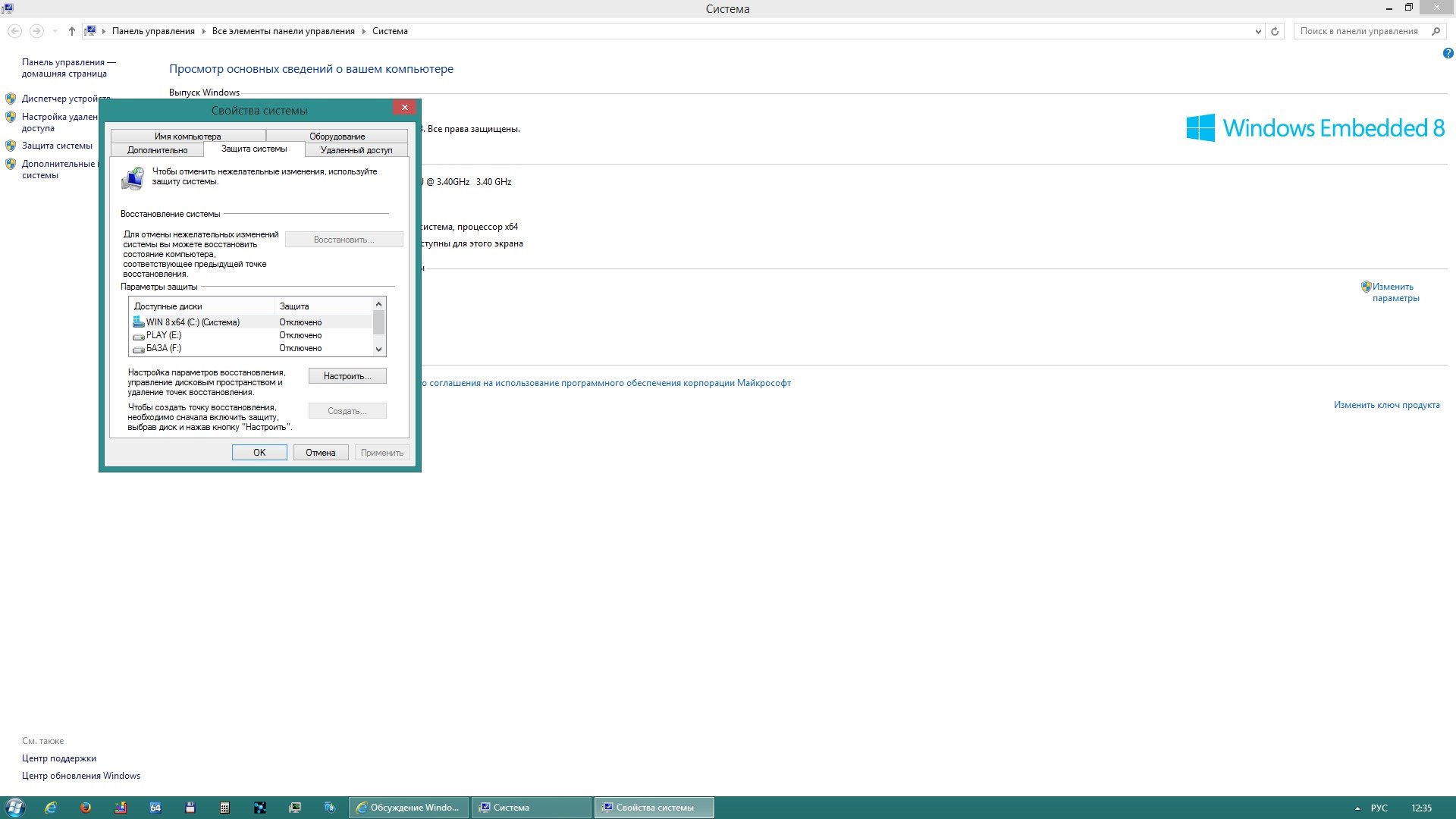The image size is (1456, 819).
Task: Click 'Отмена' to cancel dialog
Action: [321, 453]
